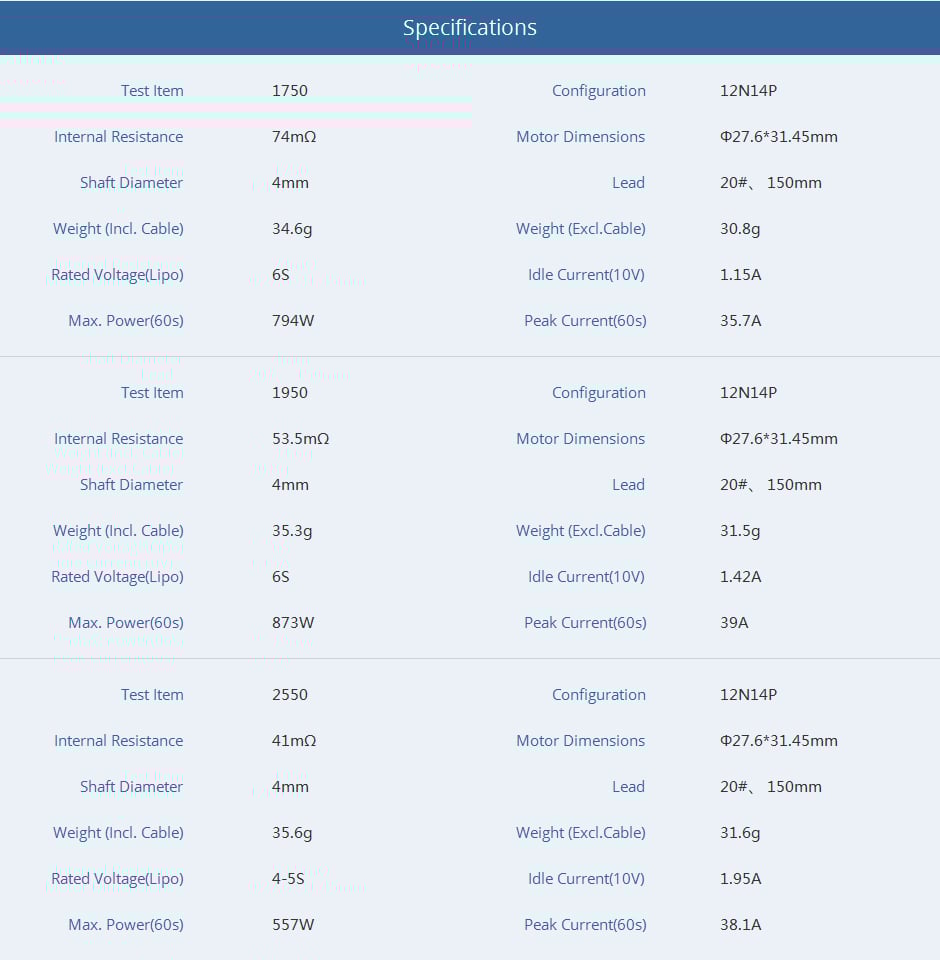Select the 34.6g weight value
The width and height of the screenshot is (940, 960).
pos(292,229)
